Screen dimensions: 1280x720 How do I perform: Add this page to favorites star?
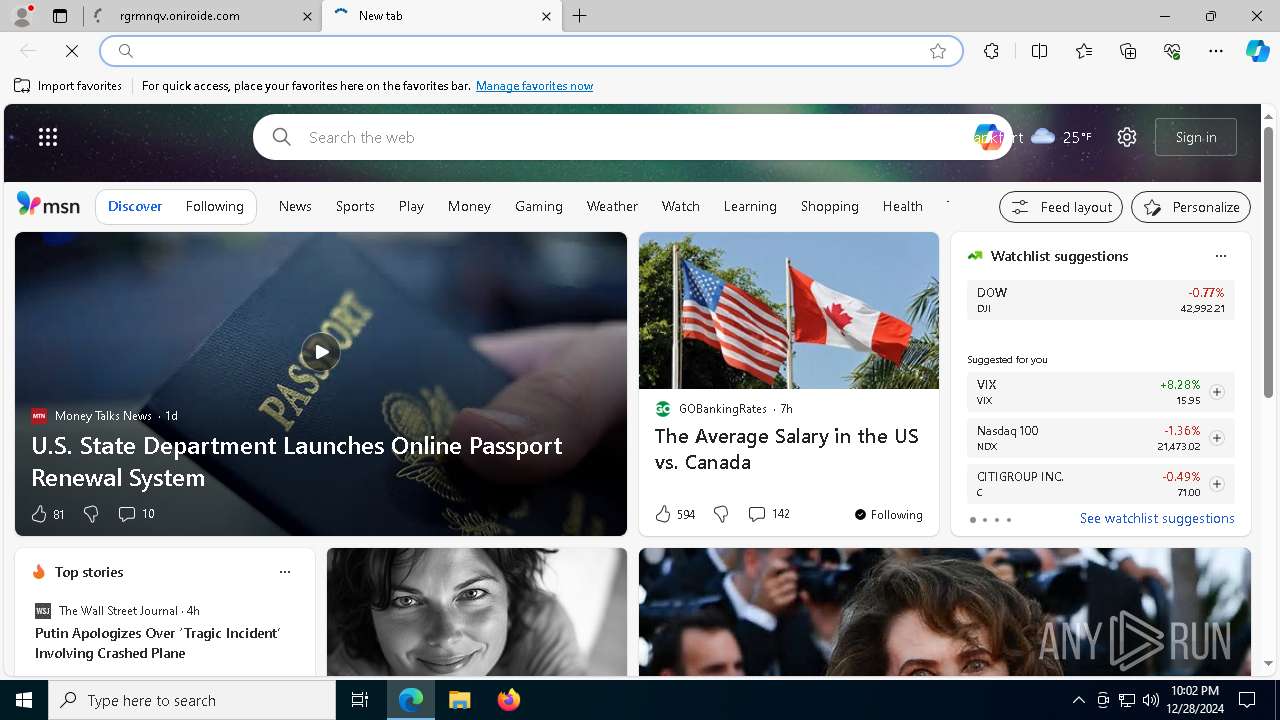tap(938, 51)
